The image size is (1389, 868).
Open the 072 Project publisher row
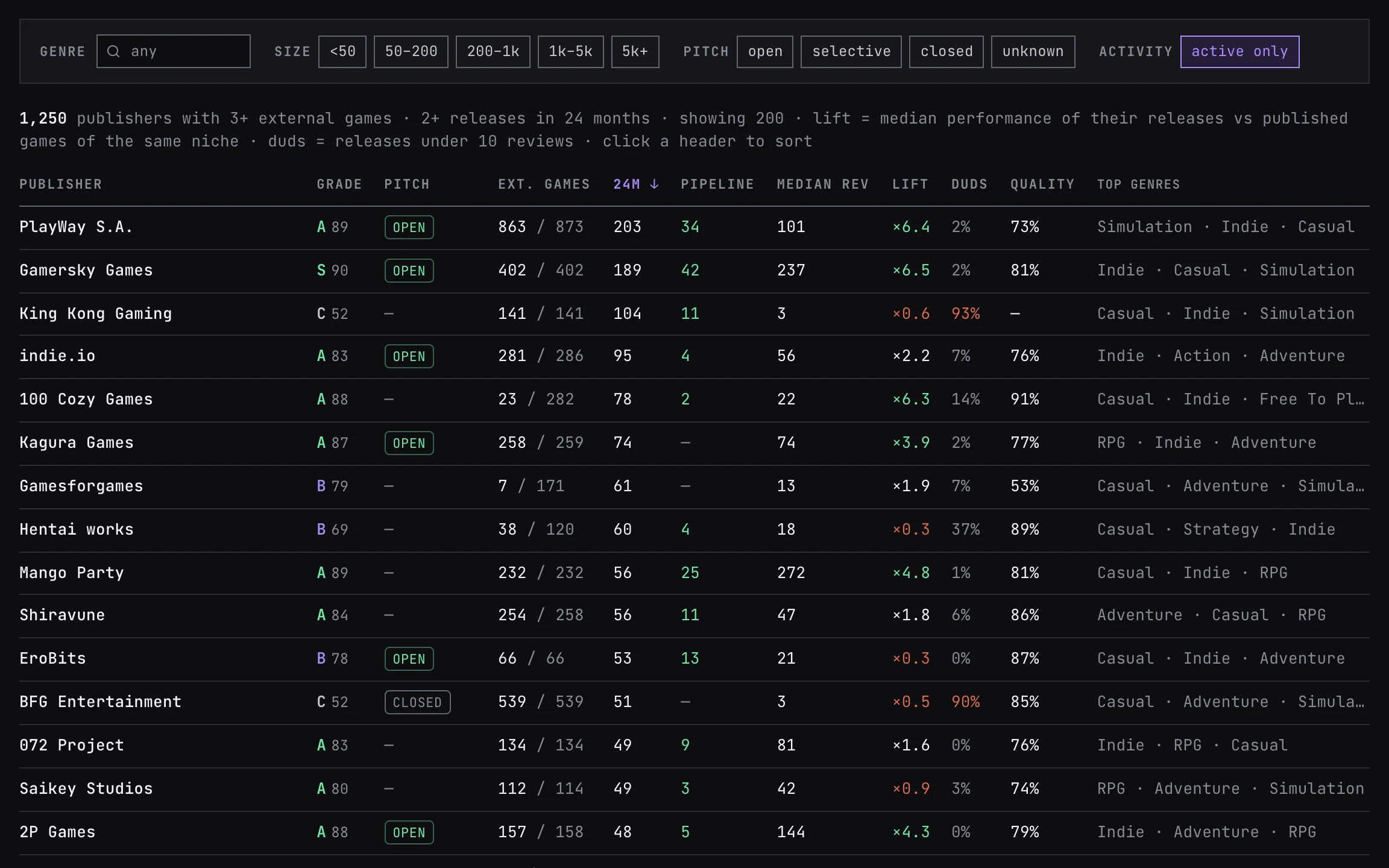click(x=694, y=746)
